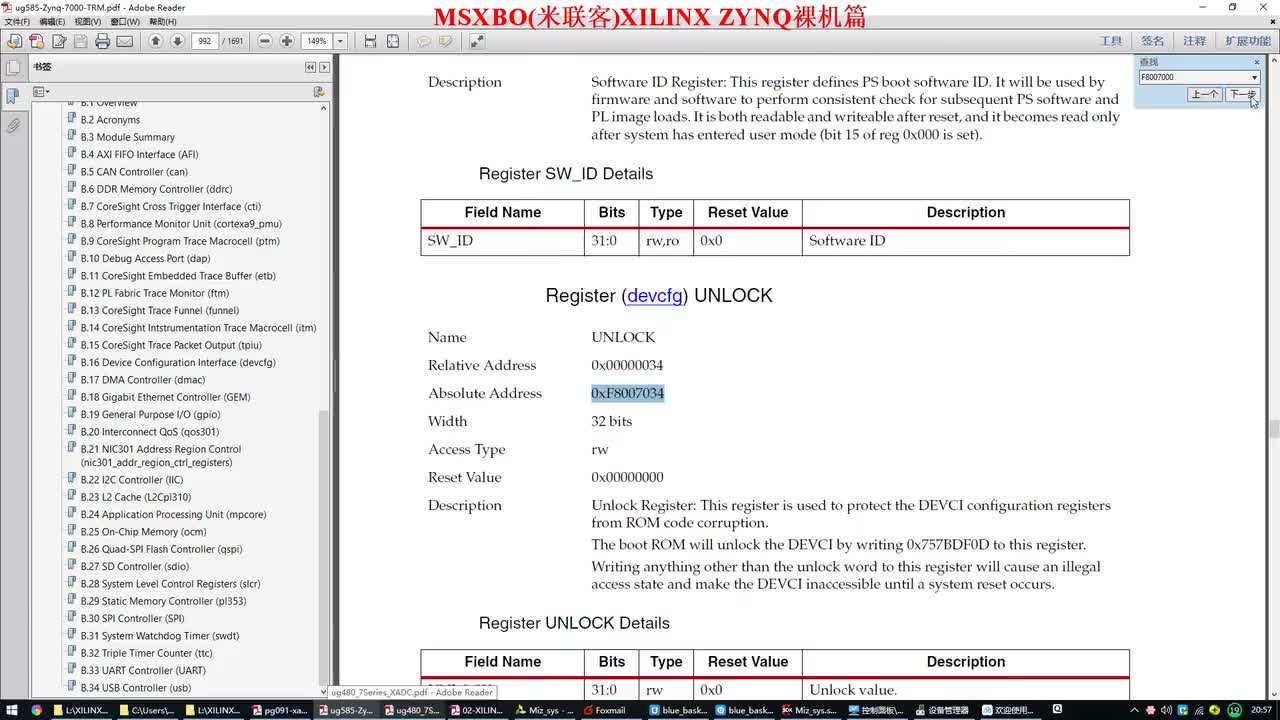Go to next page with down arrow
The height and width of the screenshot is (720, 1280).
tap(177, 41)
